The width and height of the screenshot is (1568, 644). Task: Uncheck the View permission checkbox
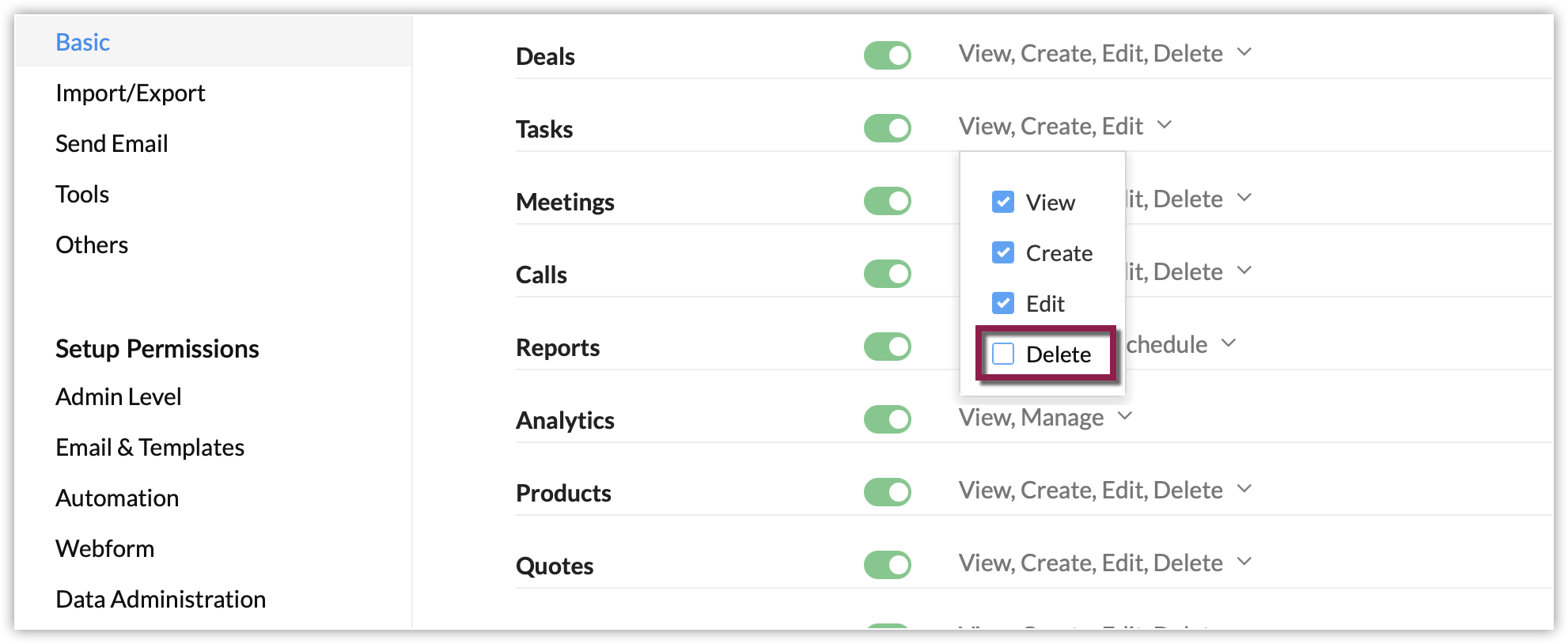[1003, 202]
